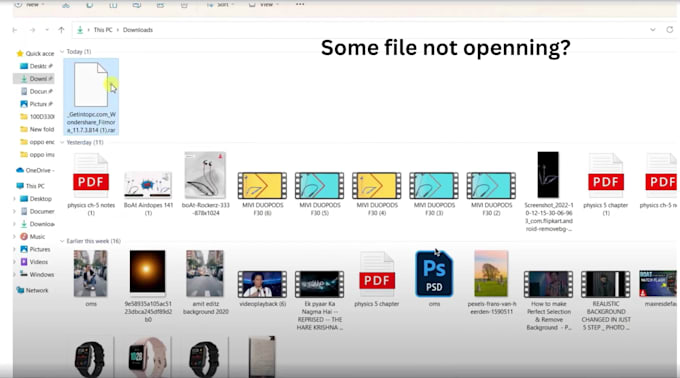Select MIVI DUOPODS F30 (2) video
The width and height of the screenshot is (680, 378).
(x=491, y=193)
